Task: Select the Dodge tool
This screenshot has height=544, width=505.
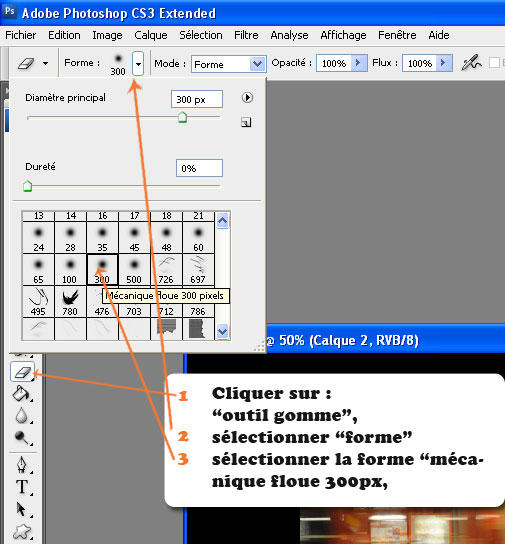Action: point(22,438)
